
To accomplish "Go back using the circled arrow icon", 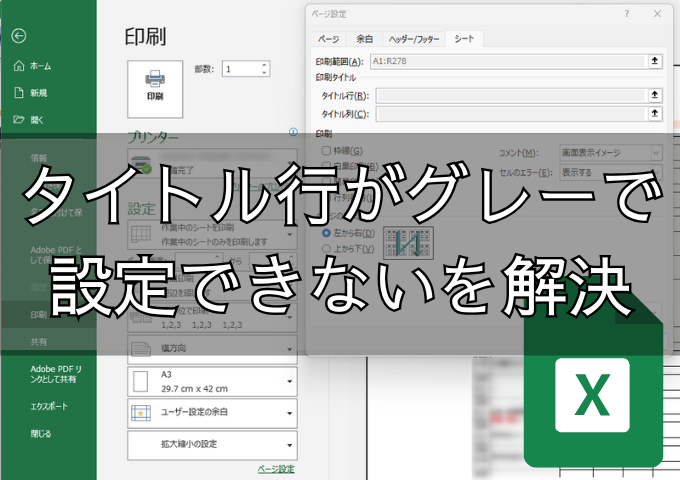I will click(19, 36).
